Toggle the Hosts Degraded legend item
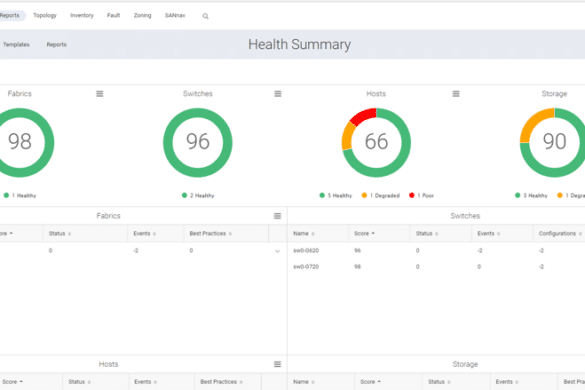 [x=381, y=195]
